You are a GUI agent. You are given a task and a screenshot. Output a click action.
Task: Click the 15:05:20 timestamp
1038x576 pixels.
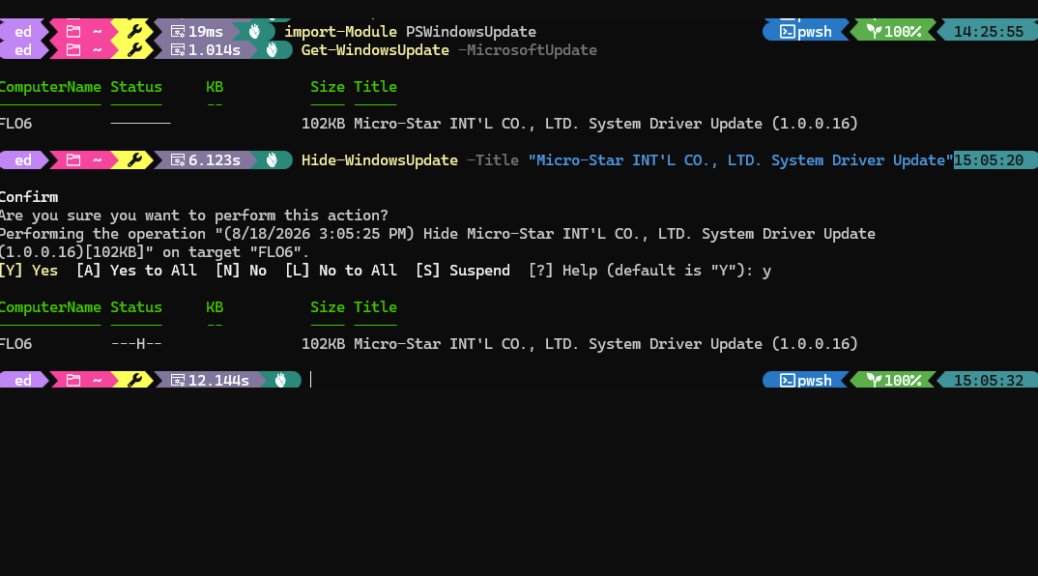[989, 160]
